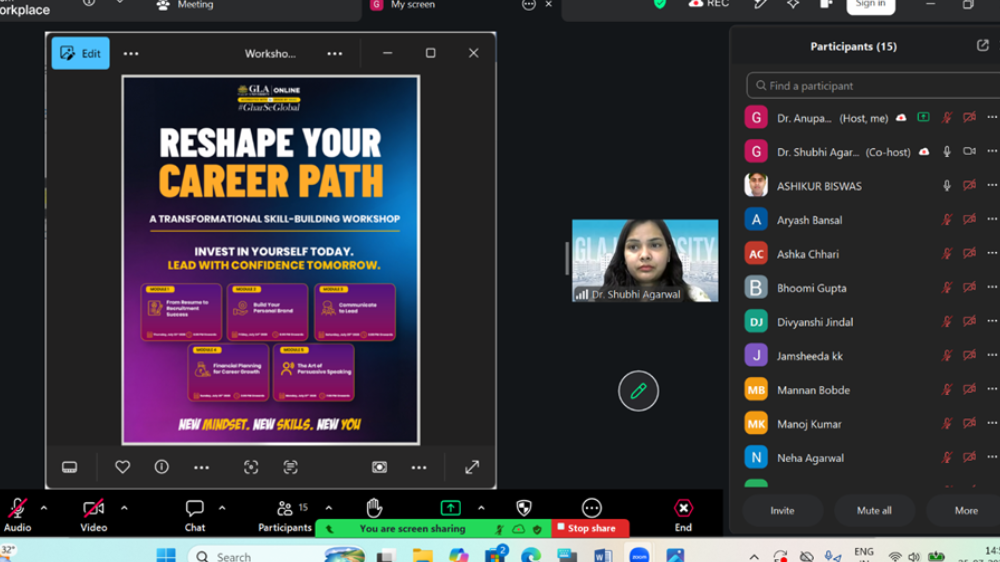Switch to the My screen tab
The height and width of the screenshot is (562, 1000).
(404, 5)
